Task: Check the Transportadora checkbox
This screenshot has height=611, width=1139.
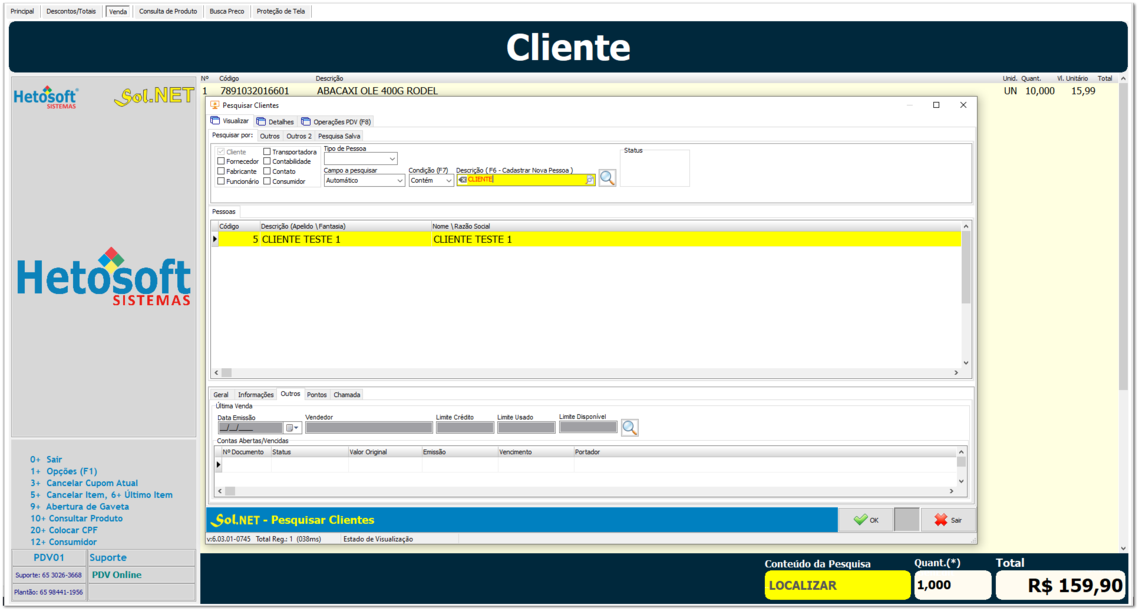Action: [267, 152]
